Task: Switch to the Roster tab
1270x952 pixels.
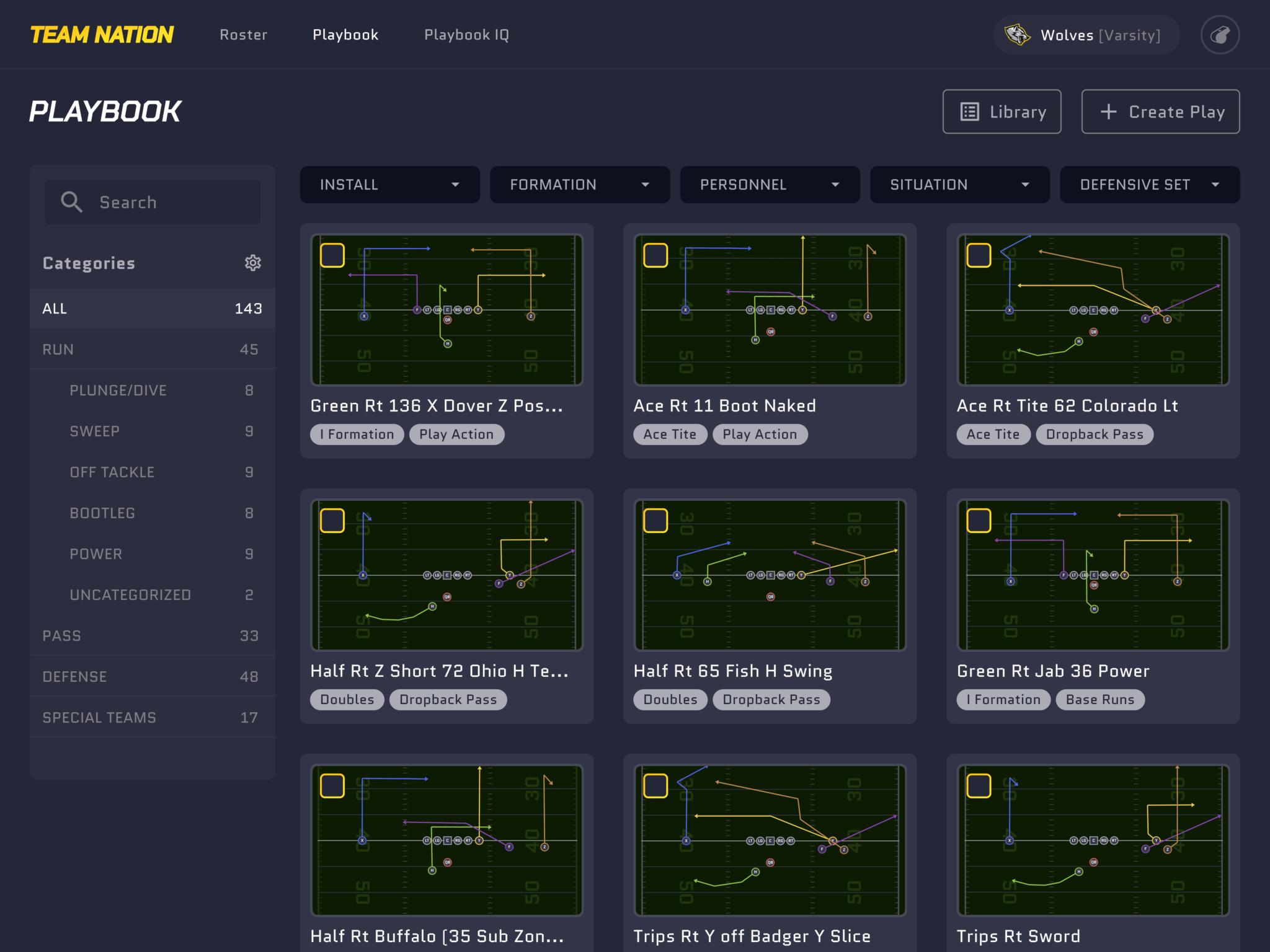Action: point(243,35)
